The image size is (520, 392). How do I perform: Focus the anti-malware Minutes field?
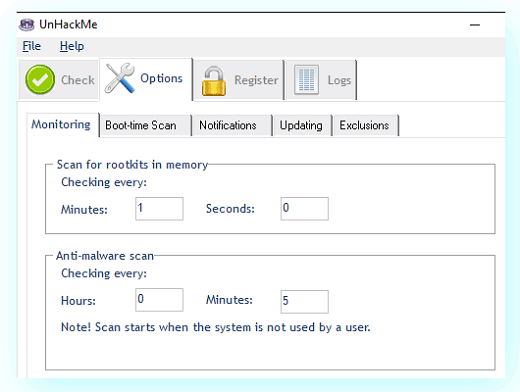304,302
